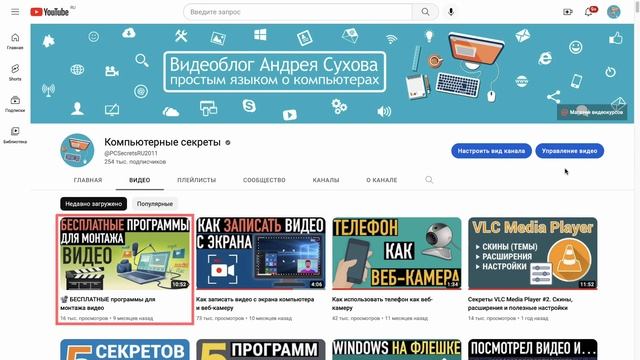Click Настроить вид канала button

491,151
